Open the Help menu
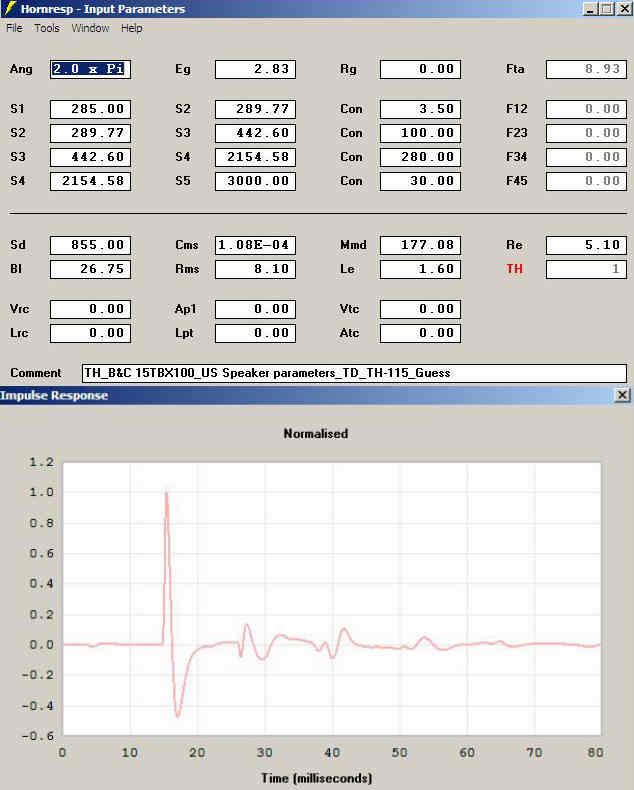Screen dimensions: 634x790 coord(132,28)
